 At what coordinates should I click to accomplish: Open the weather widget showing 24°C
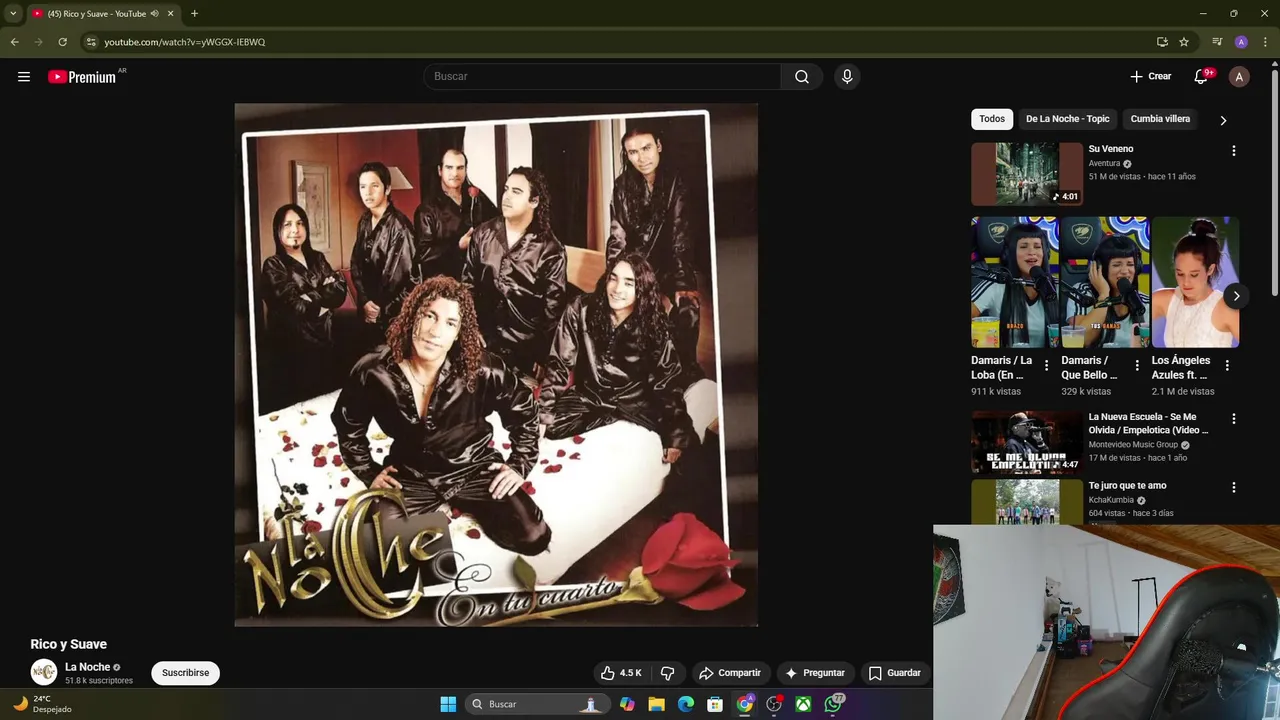[x=42, y=704]
